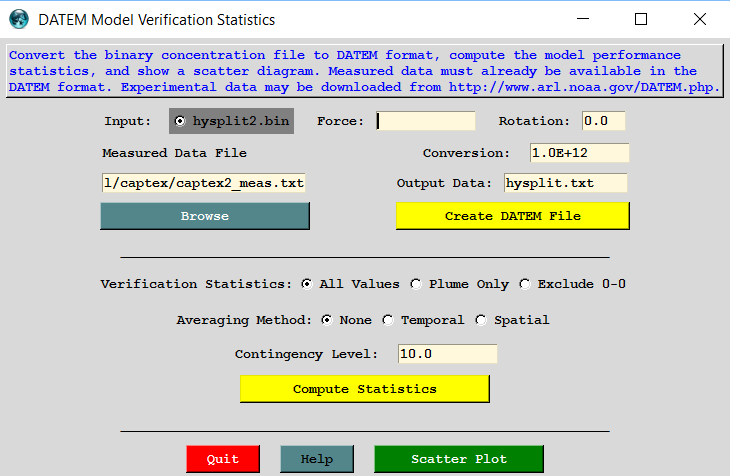Click the Create DATEM File button
This screenshot has height=476, width=730.
(x=512, y=216)
